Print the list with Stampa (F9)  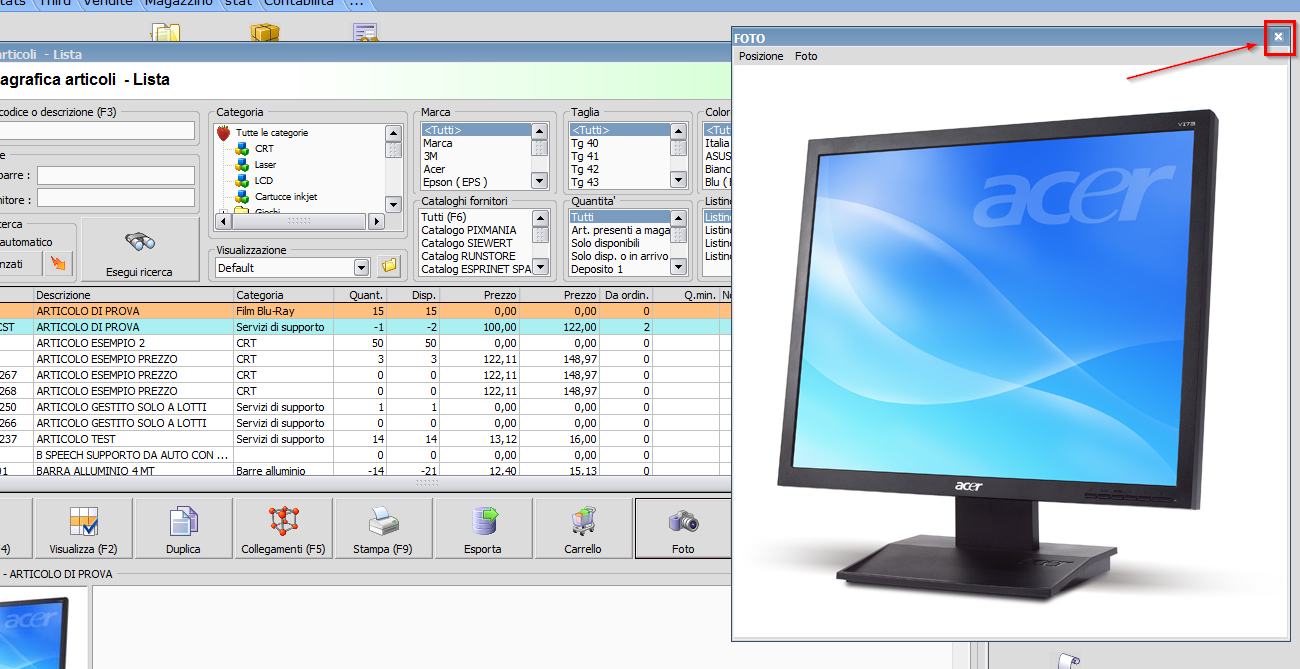tap(383, 528)
